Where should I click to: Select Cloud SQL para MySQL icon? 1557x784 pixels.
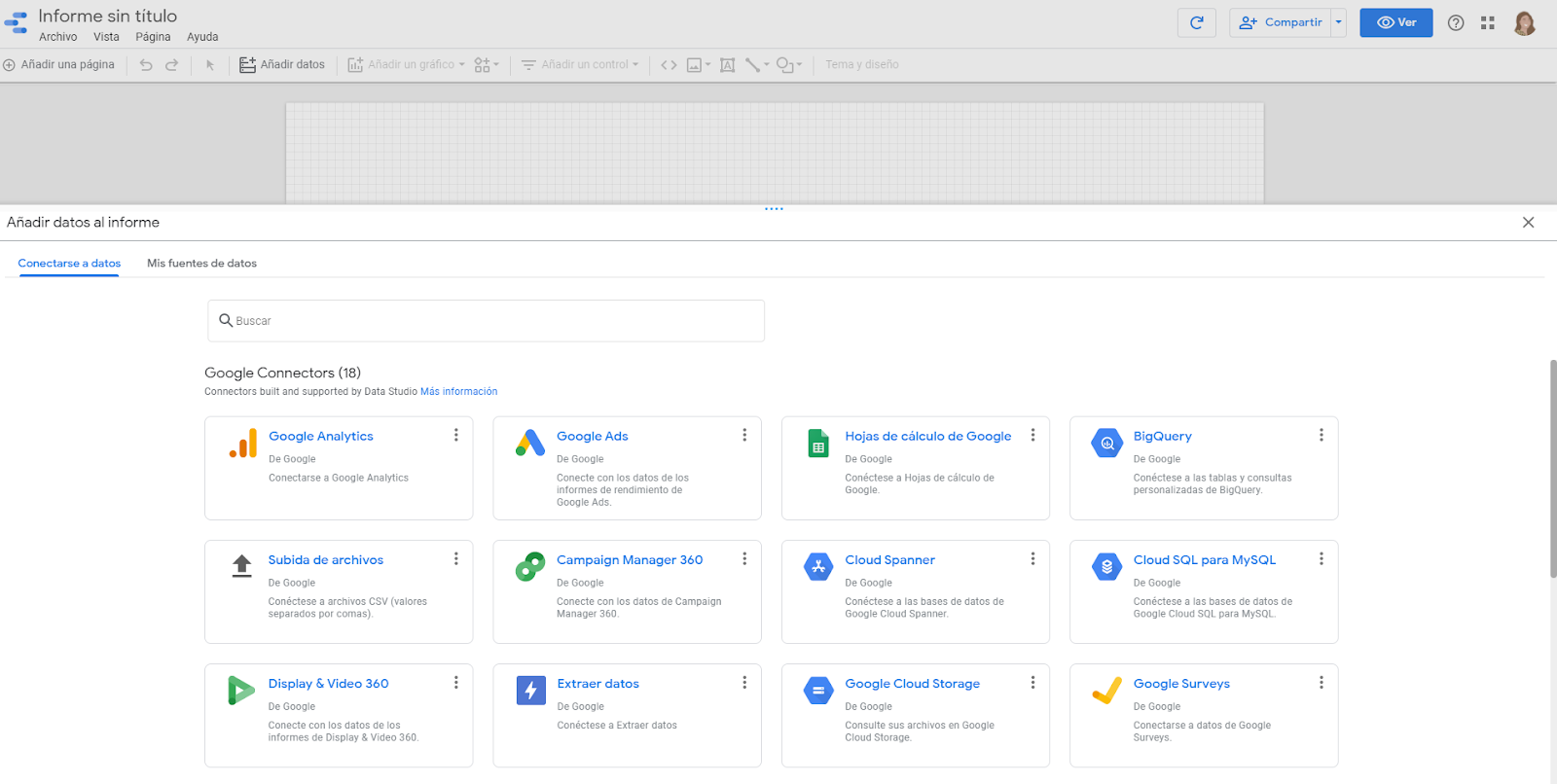pyautogui.click(x=1106, y=566)
